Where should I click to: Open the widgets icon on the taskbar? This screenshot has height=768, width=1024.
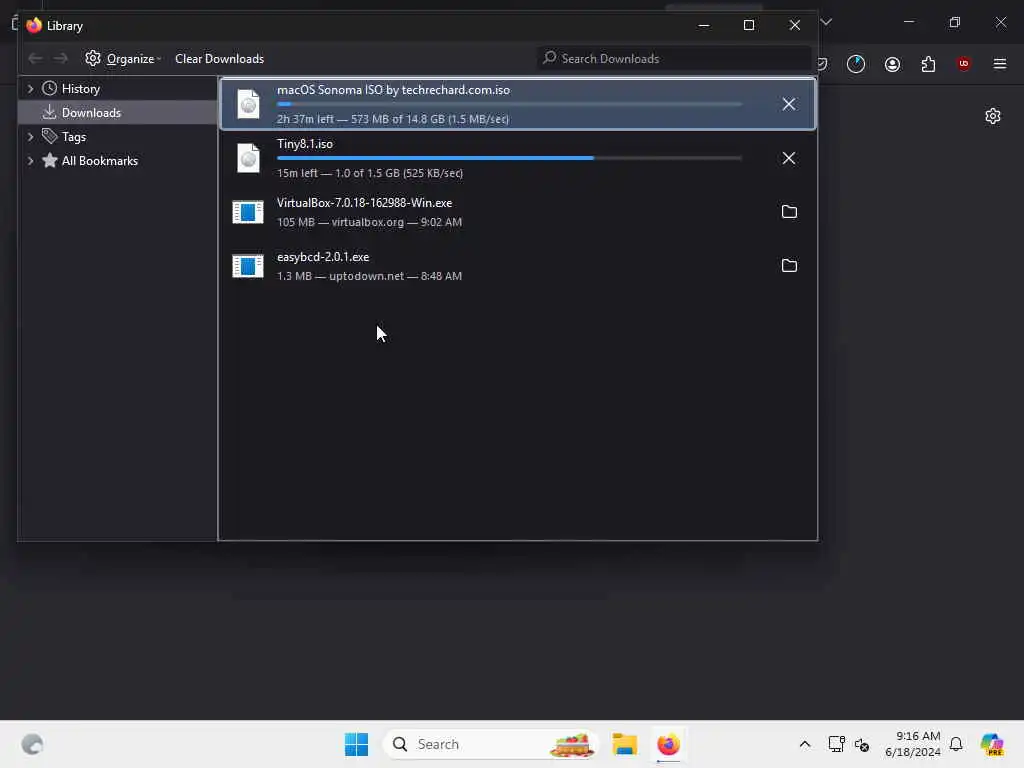(x=32, y=744)
